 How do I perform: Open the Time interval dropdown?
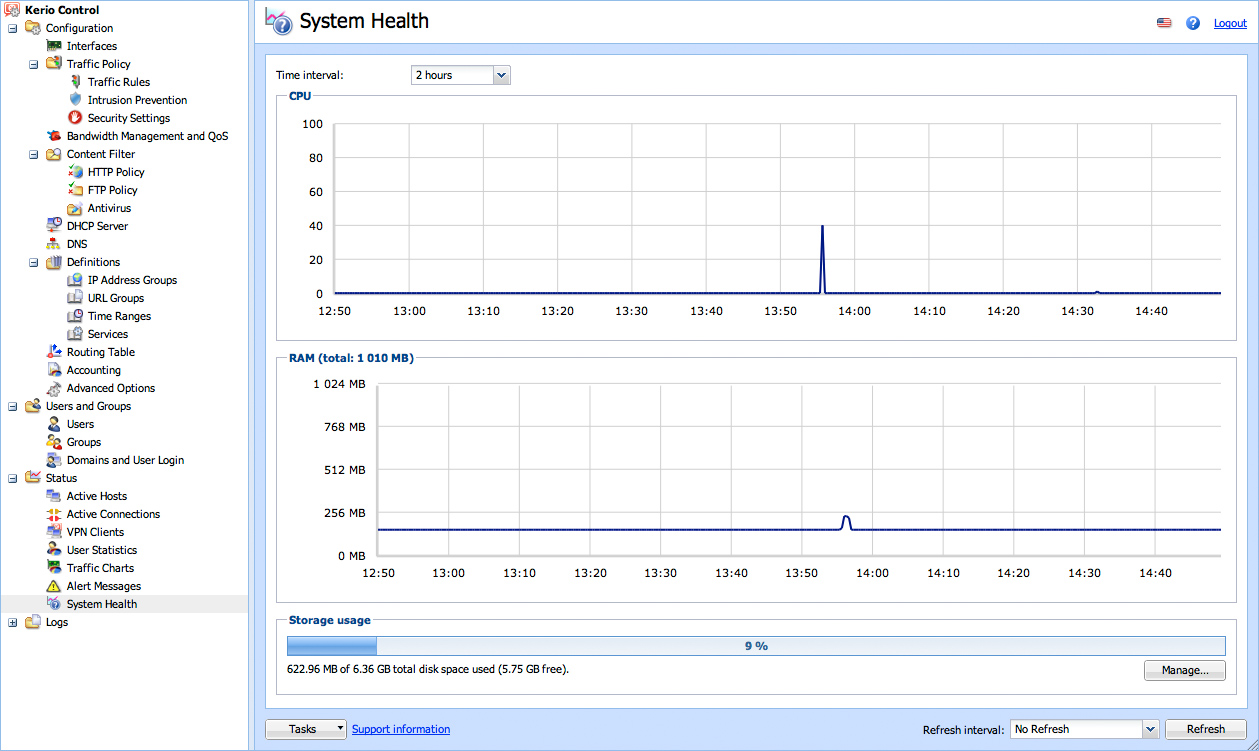501,75
